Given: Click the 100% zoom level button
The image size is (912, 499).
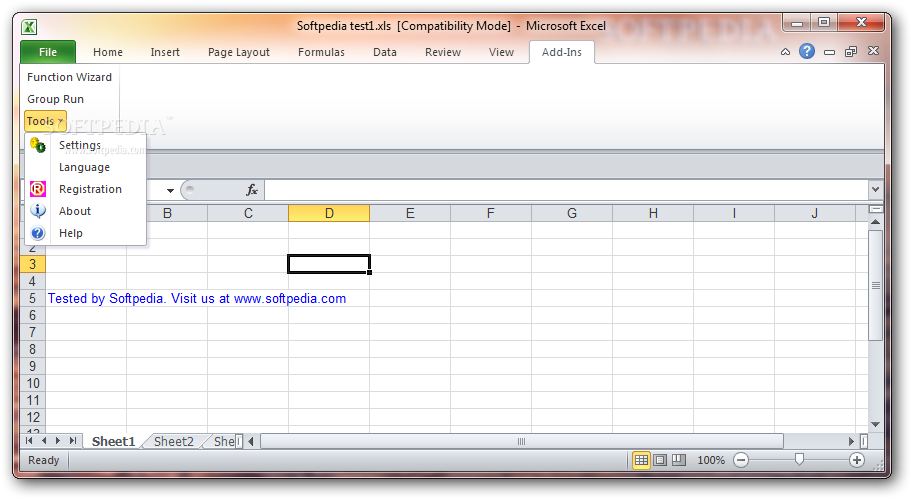Looking at the screenshot, I should pyautogui.click(x=711, y=460).
